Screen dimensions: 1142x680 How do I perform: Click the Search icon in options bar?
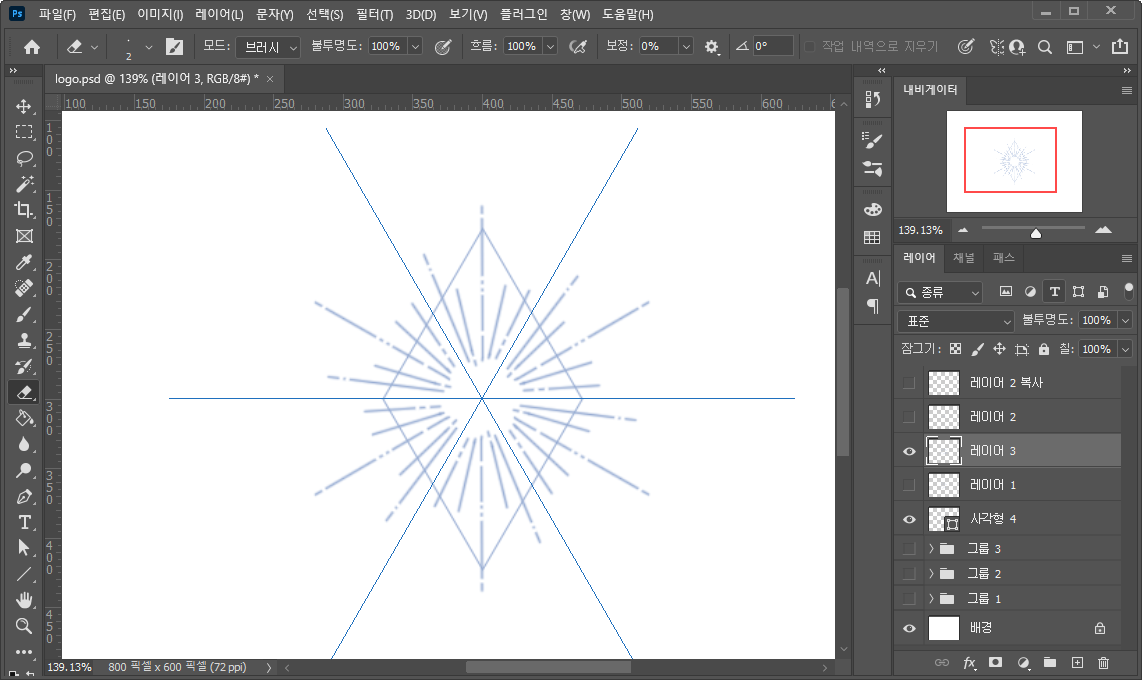(1044, 47)
